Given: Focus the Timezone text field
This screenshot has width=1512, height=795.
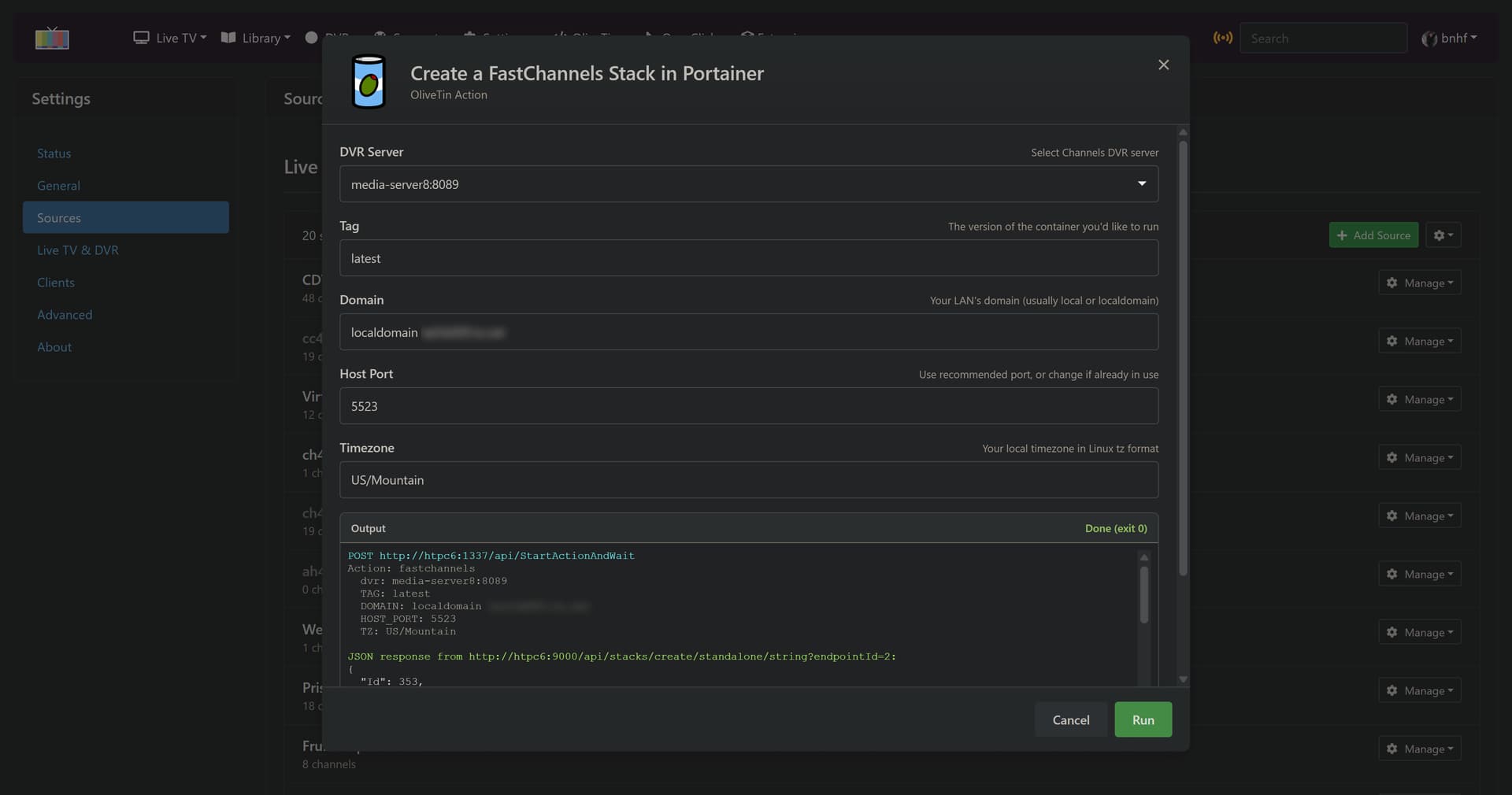Looking at the screenshot, I should click(x=748, y=480).
